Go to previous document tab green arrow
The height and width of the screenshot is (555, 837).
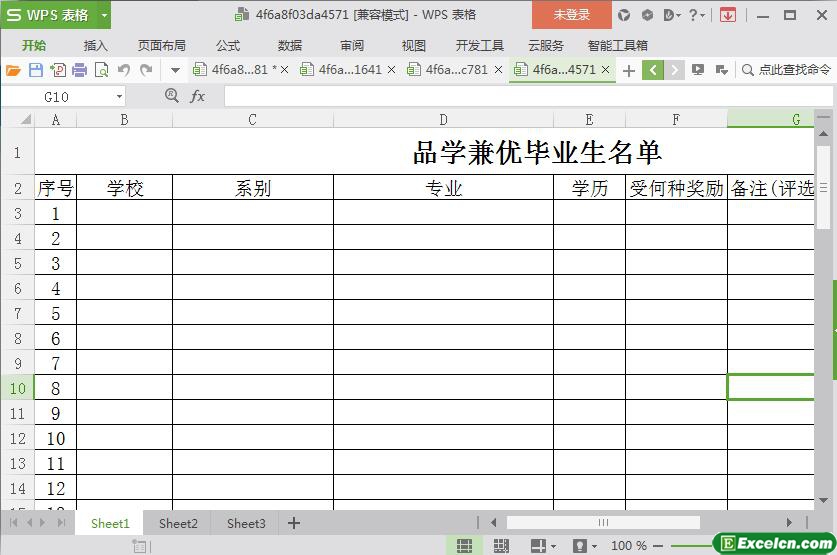(x=653, y=70)
